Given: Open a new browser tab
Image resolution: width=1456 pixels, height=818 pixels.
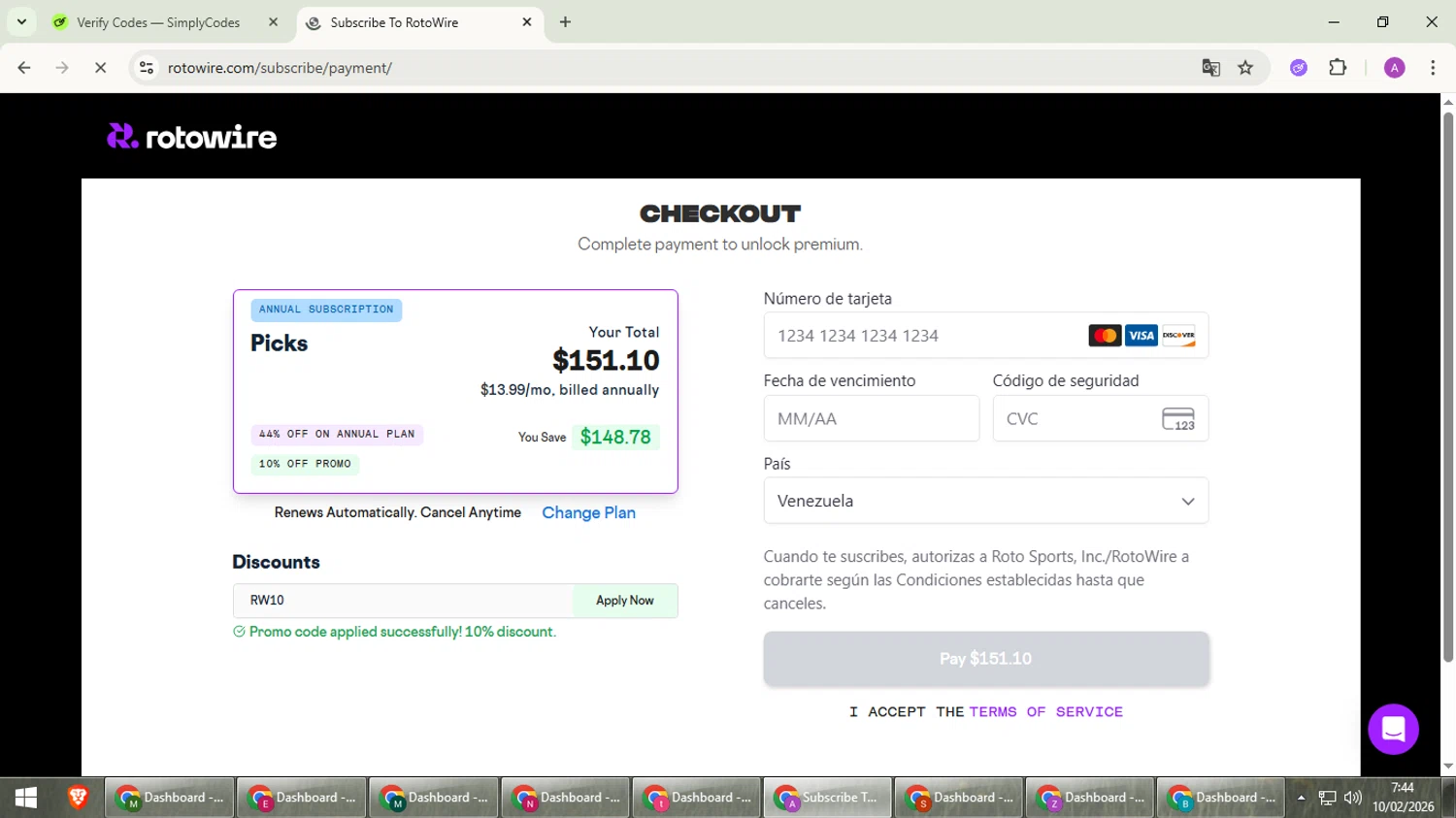Looking at the screenshot, I should tap(565, 22).
